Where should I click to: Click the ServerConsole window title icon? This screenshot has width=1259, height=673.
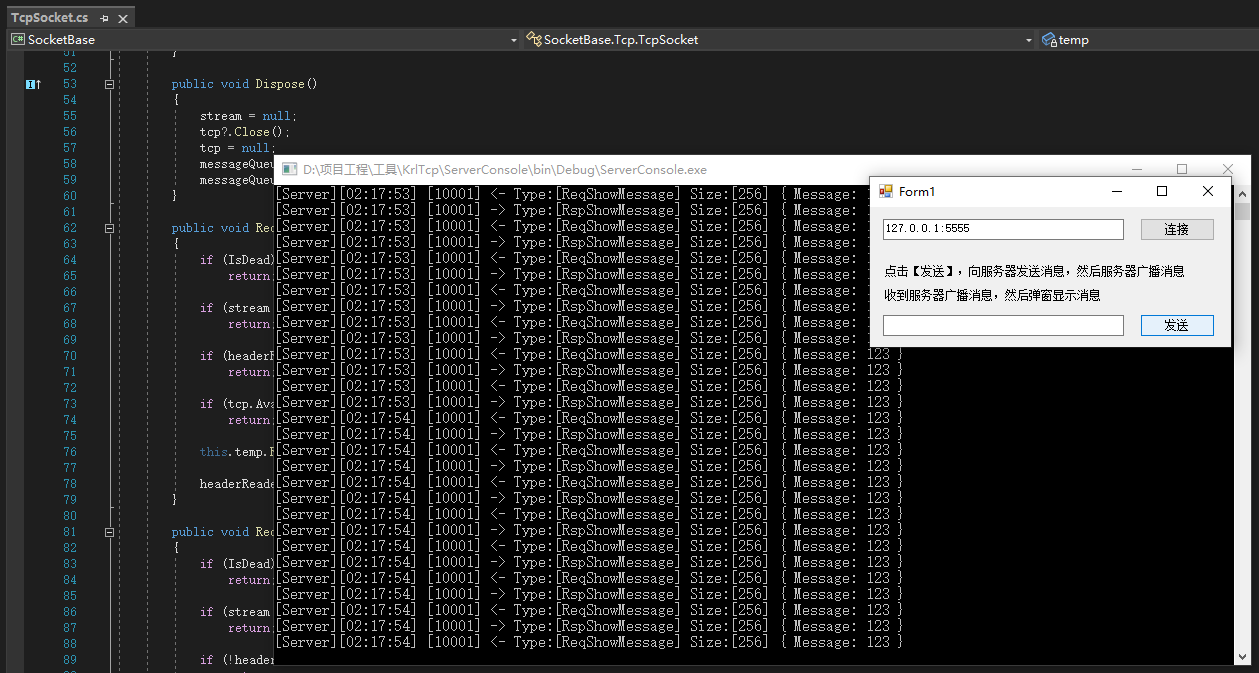coord(289,170)
